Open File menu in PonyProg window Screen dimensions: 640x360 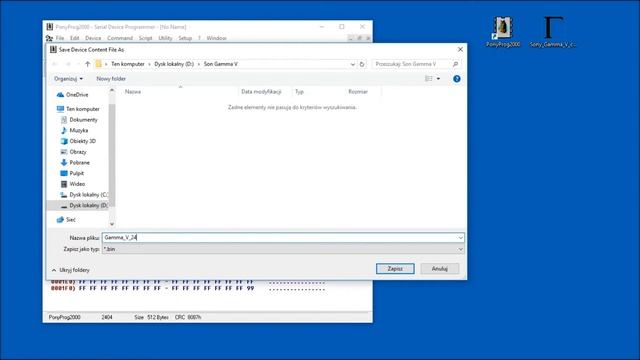pyautogui.click(x=60, y=38)
